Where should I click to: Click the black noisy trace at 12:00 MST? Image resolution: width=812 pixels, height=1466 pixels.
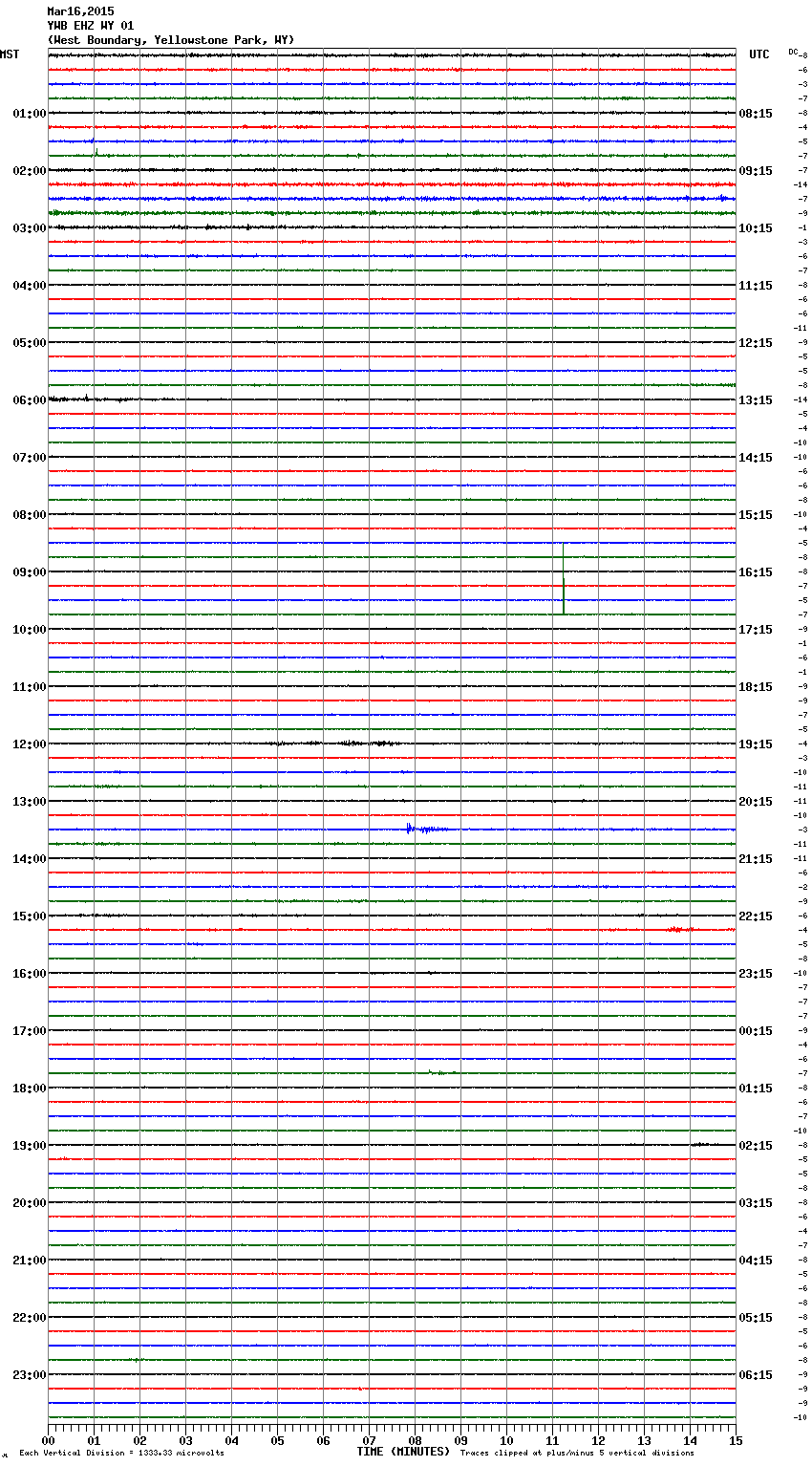334,744
